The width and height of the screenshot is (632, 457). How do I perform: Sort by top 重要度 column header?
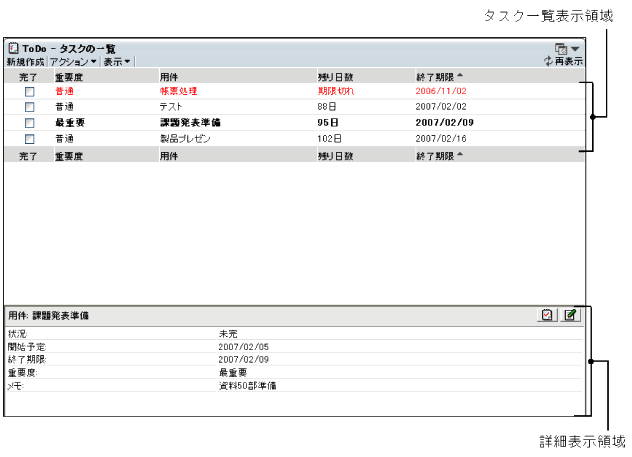click(x=69, y=77)
